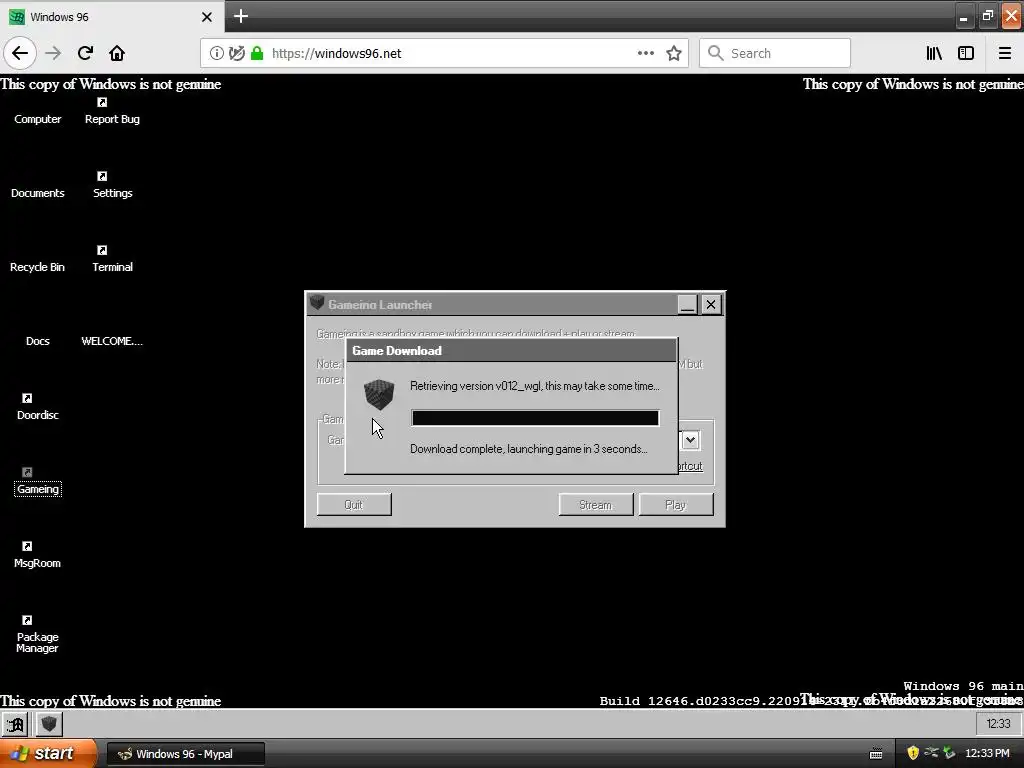Click the XP Start button
The height and width of the screenshot is (768, 1024).
pyautogui.click(x=47, y=754)
